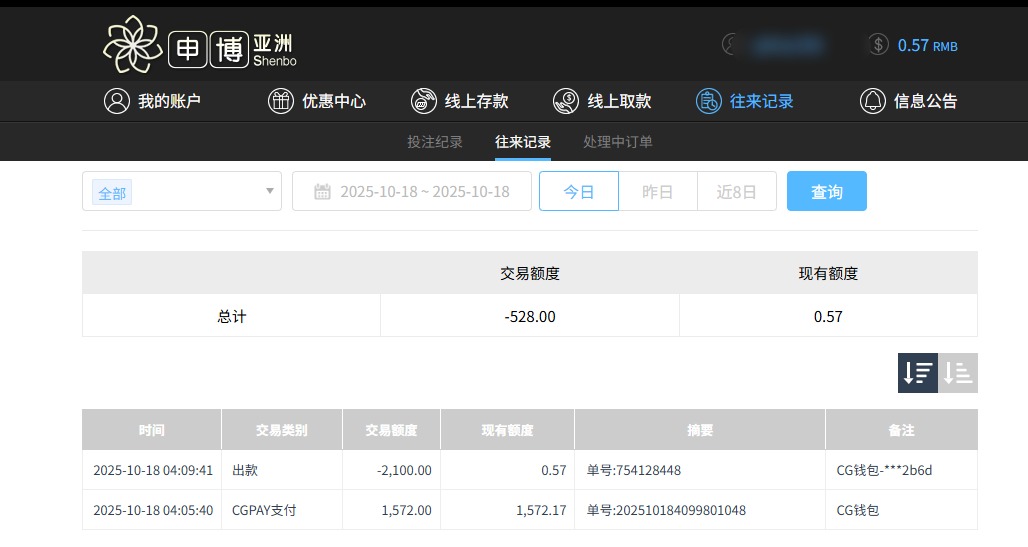Click the 往来记录 document icon
1028x547 pixels.
point(709,101)
